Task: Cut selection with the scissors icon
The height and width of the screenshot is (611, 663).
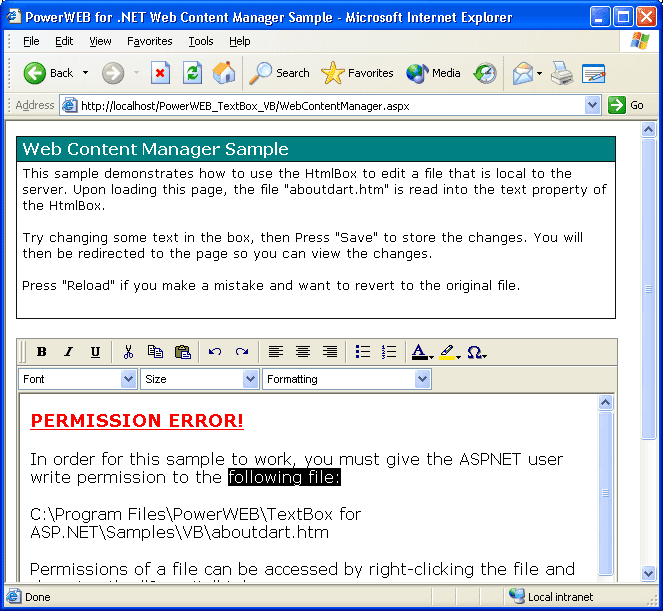Action: 128,352
